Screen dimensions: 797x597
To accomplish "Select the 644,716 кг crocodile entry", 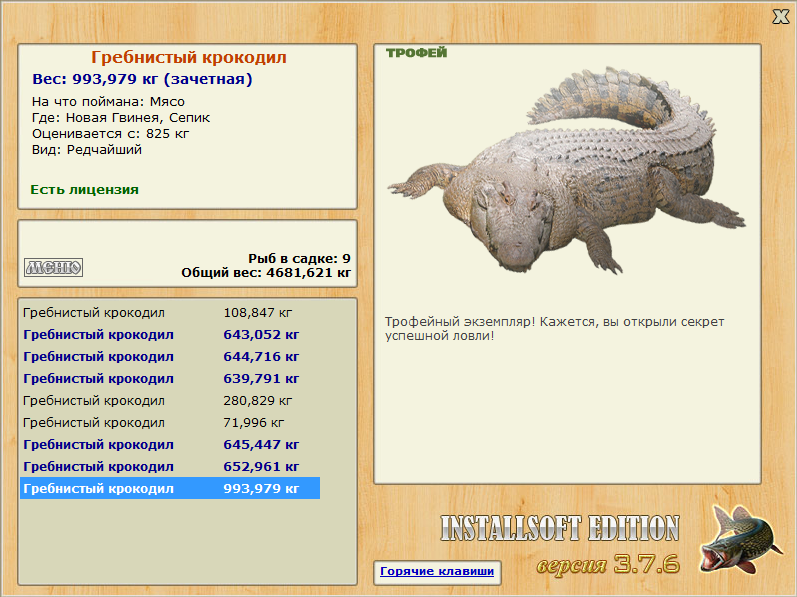I will pos(170,357).
